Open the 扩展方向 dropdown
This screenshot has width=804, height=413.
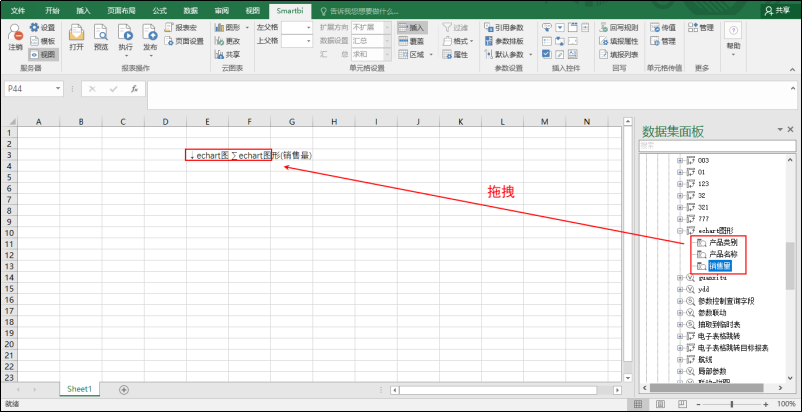[387, 27]
